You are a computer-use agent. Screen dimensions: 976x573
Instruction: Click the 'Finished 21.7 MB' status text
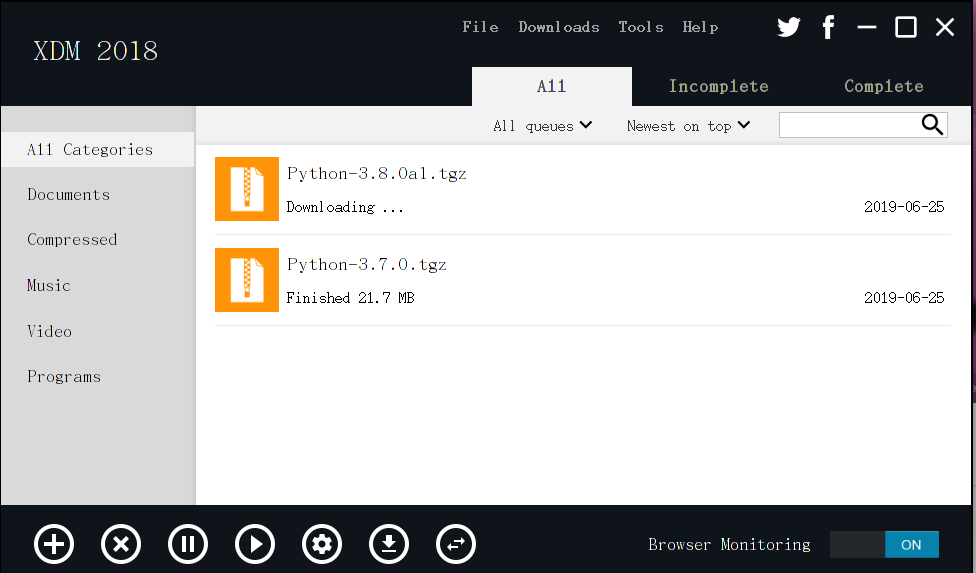pos(350,298)
